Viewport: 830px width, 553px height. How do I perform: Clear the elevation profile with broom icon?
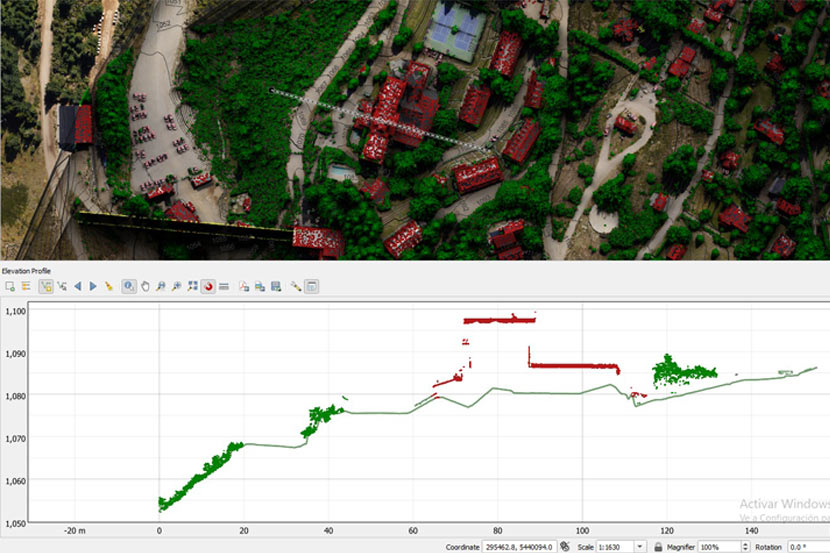click(108, 286)
